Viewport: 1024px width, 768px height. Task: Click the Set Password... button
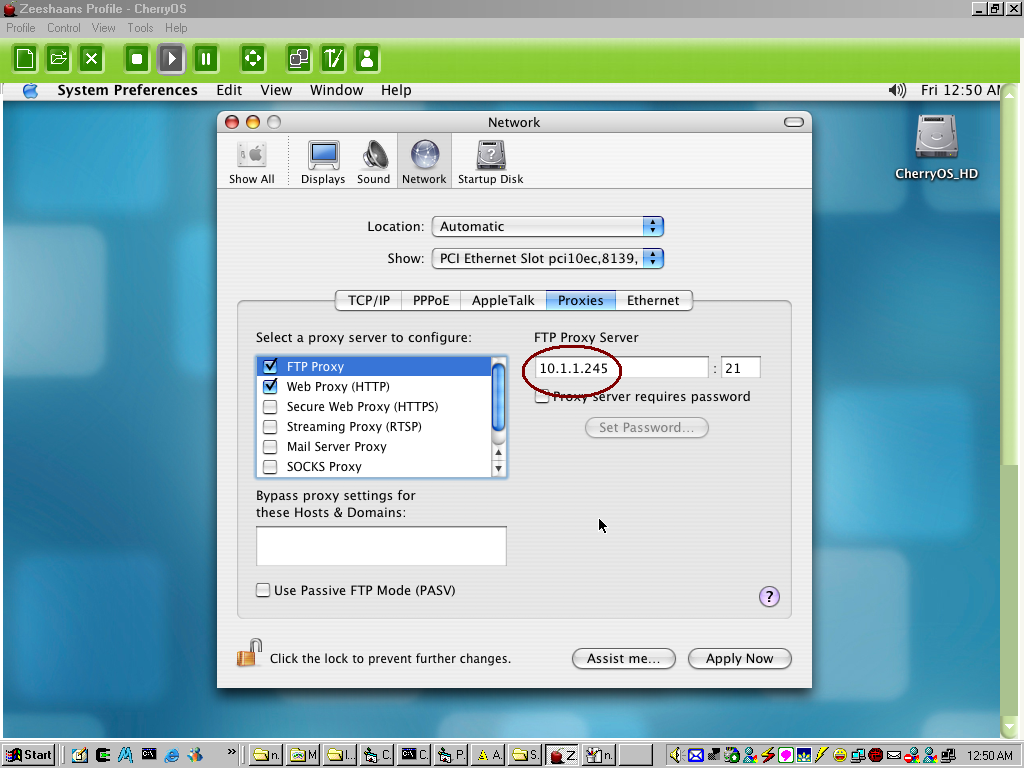647,428
